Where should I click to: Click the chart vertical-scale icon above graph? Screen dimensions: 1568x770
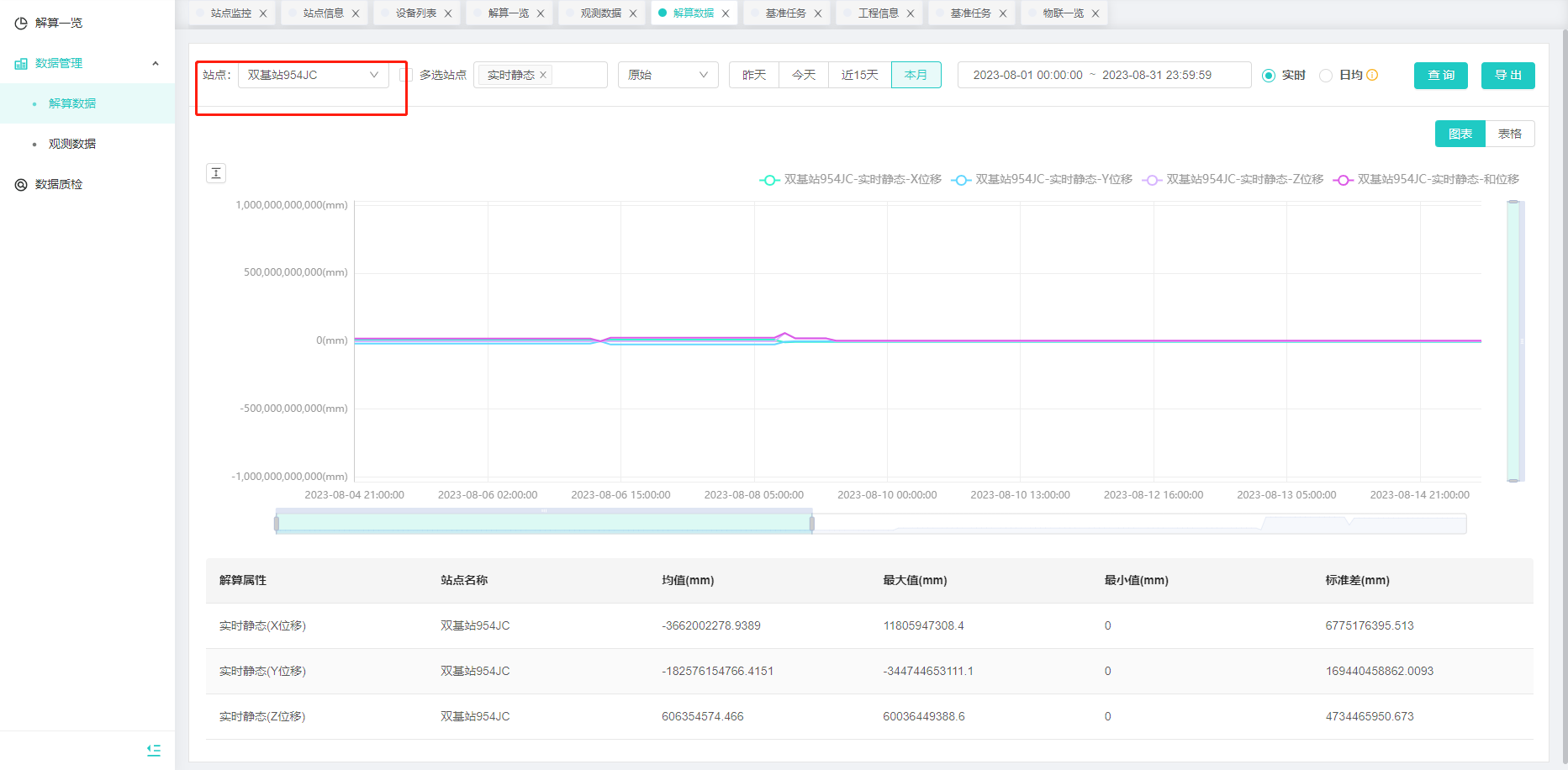(216, 173)
